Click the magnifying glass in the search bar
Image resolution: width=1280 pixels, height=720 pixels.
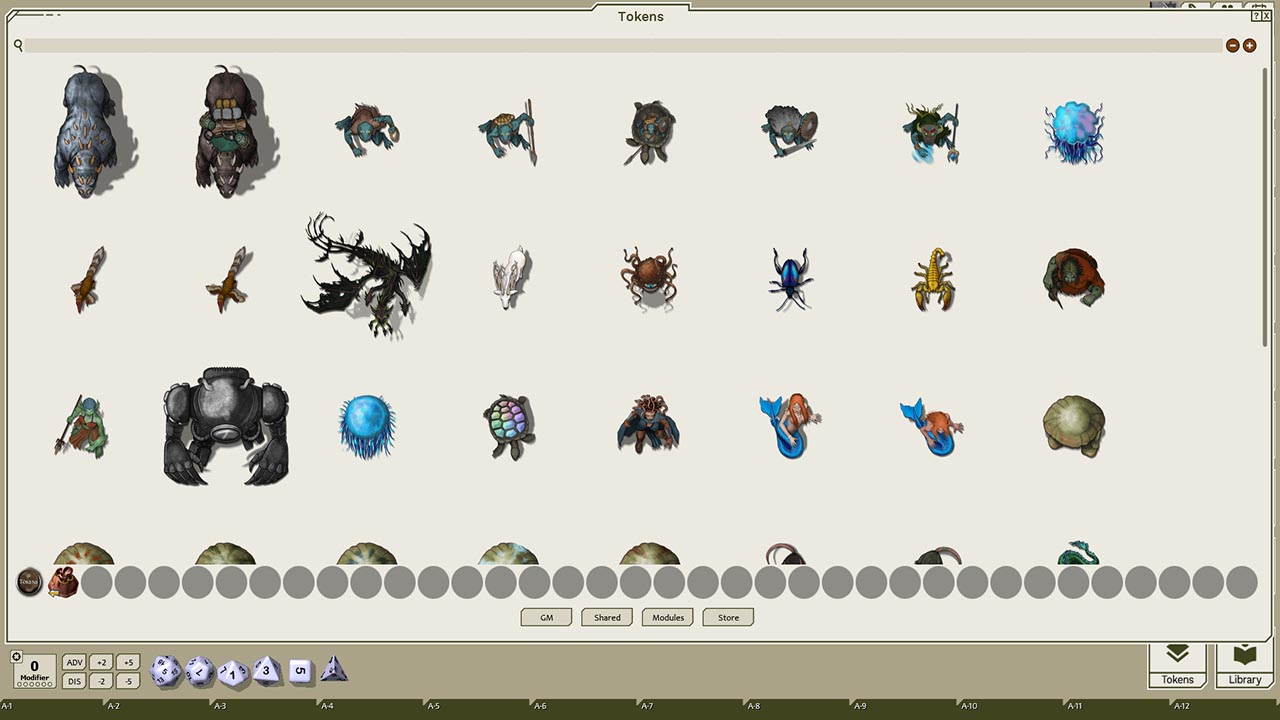pos(17,45)
